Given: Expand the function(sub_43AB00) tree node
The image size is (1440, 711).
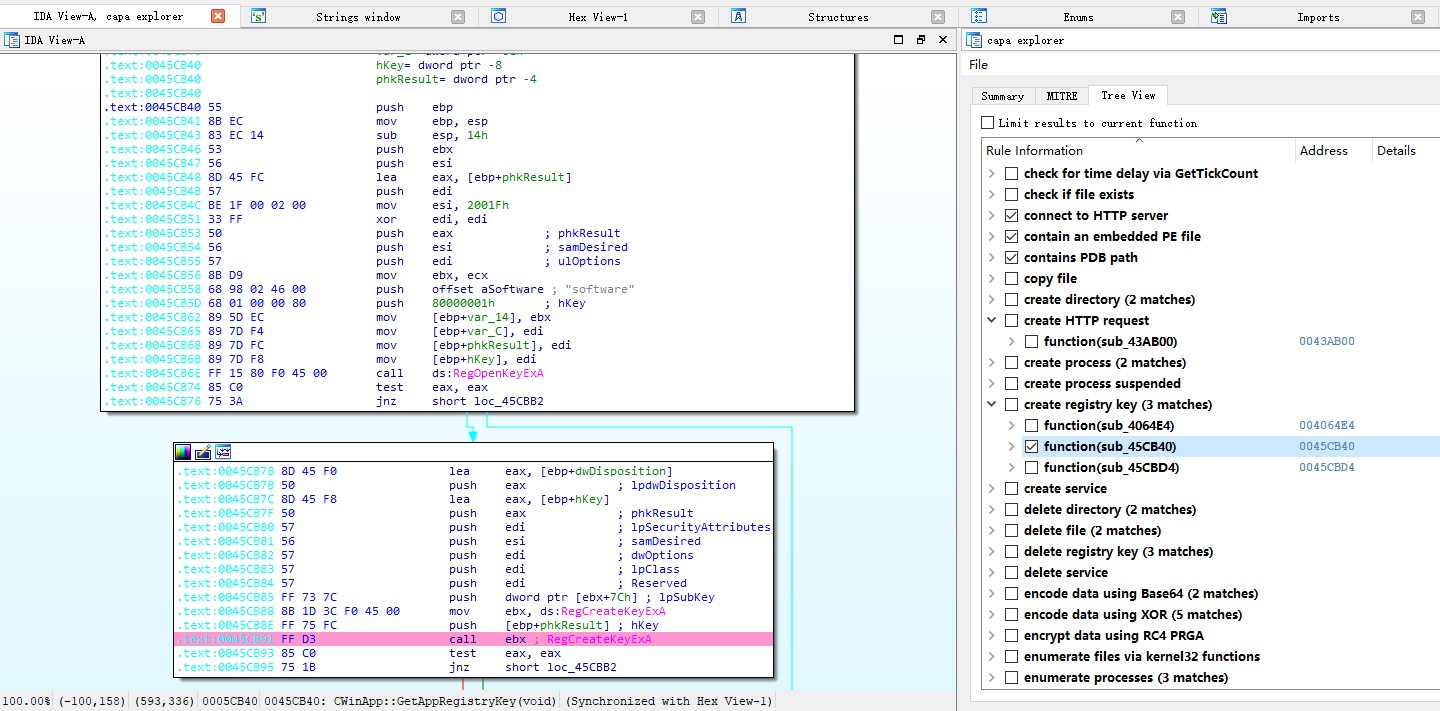Looking at the screenshot, I should click(x=1012, y=341).
